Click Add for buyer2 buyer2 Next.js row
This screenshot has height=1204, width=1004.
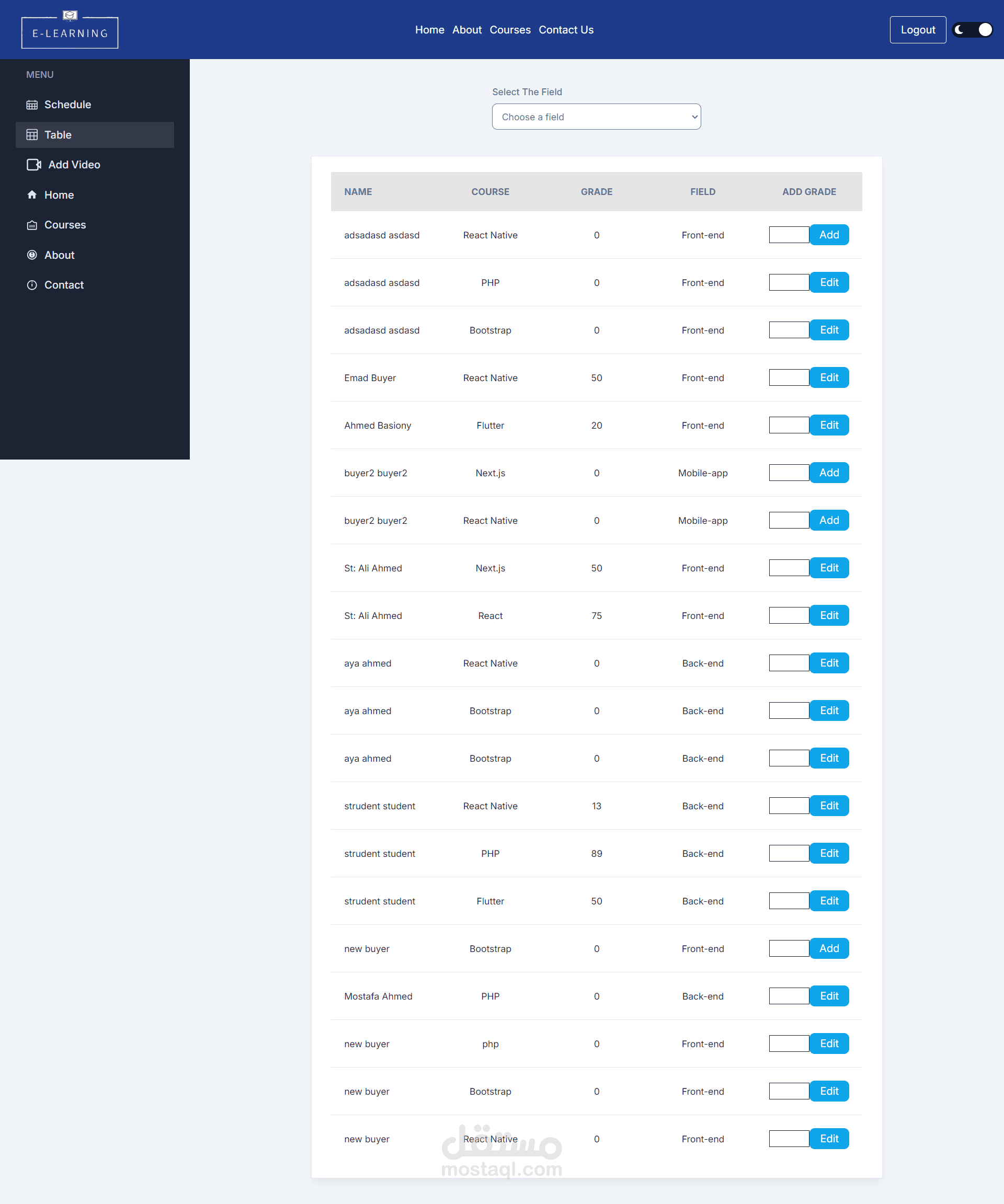point(828,473)
